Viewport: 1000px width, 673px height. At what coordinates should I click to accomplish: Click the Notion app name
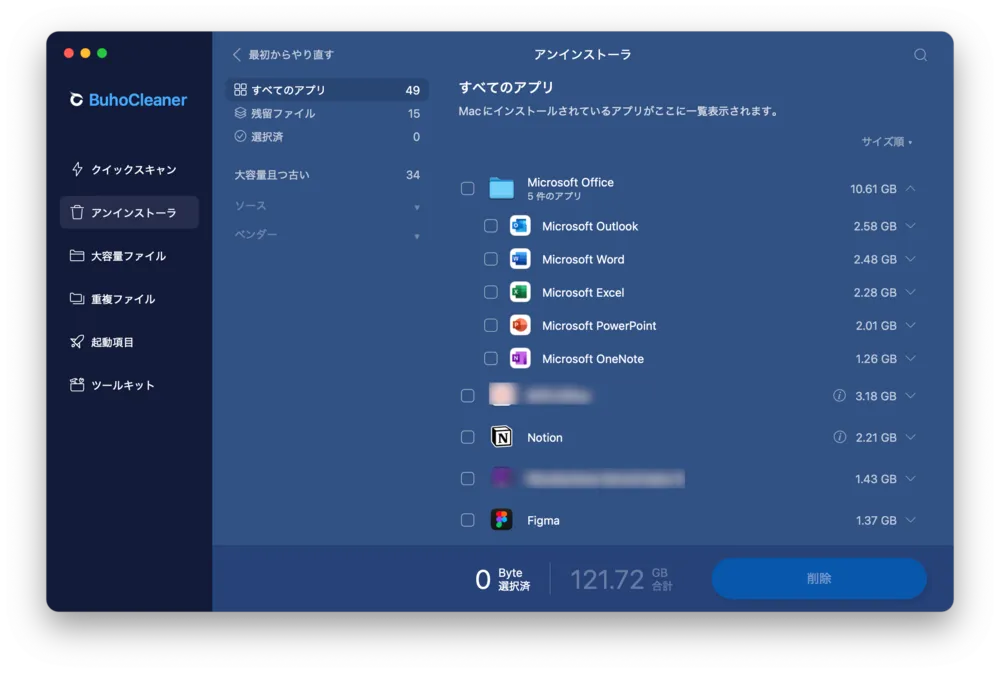point(545,438)
